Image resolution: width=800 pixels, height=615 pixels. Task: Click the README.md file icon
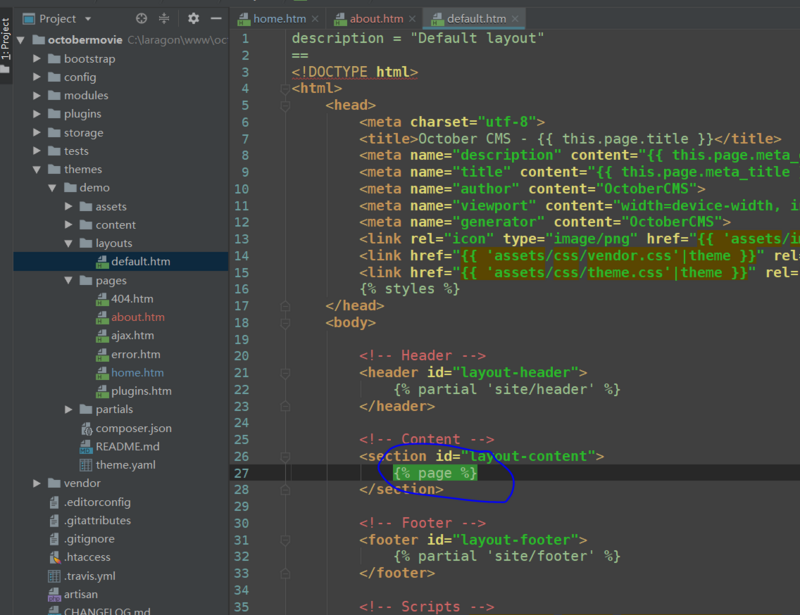coord(86,447)
